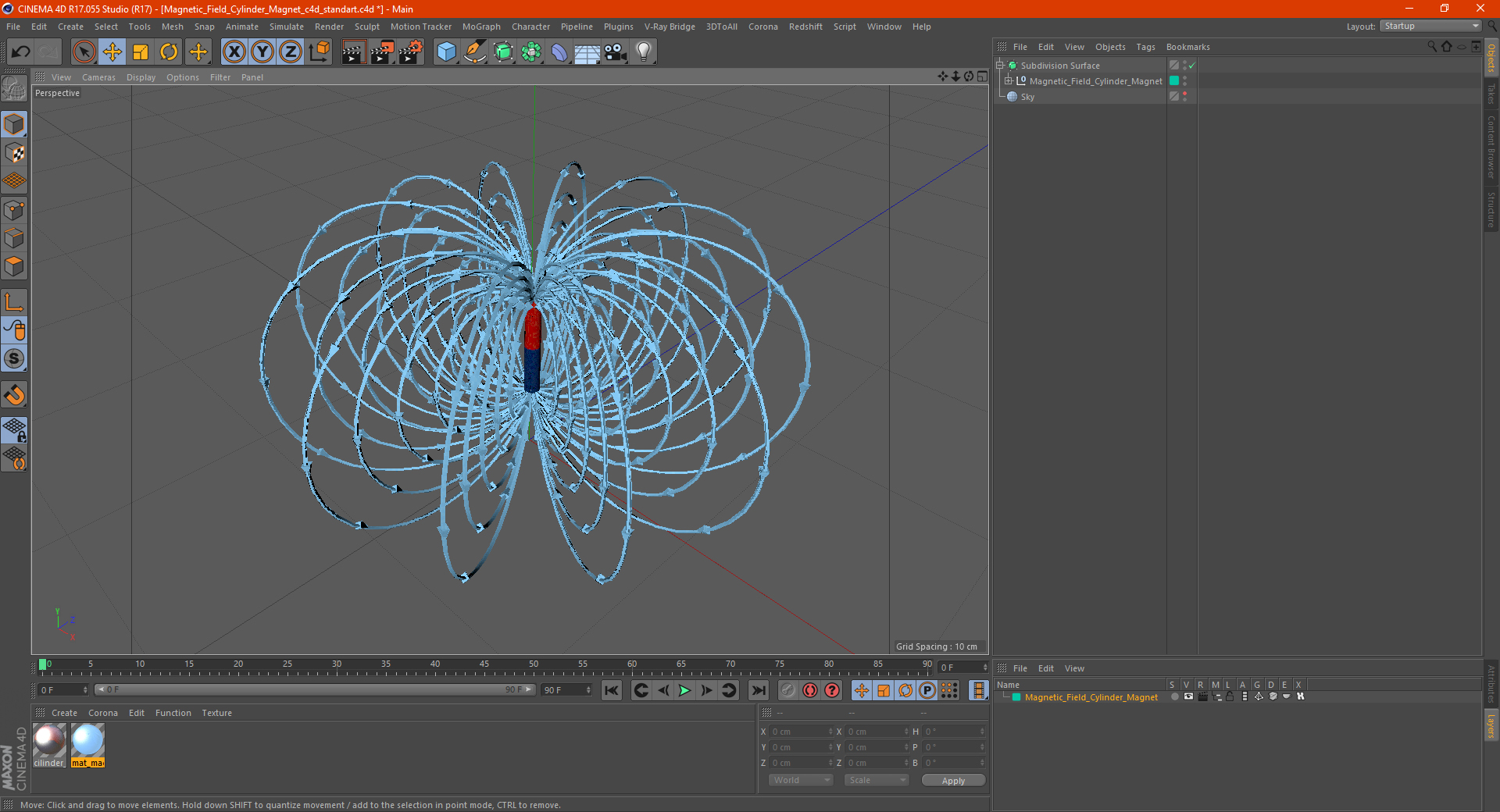Screen dimensions: 1500x812
Task: Open the Layers side tab
Action: click(x=1491, y=725)
